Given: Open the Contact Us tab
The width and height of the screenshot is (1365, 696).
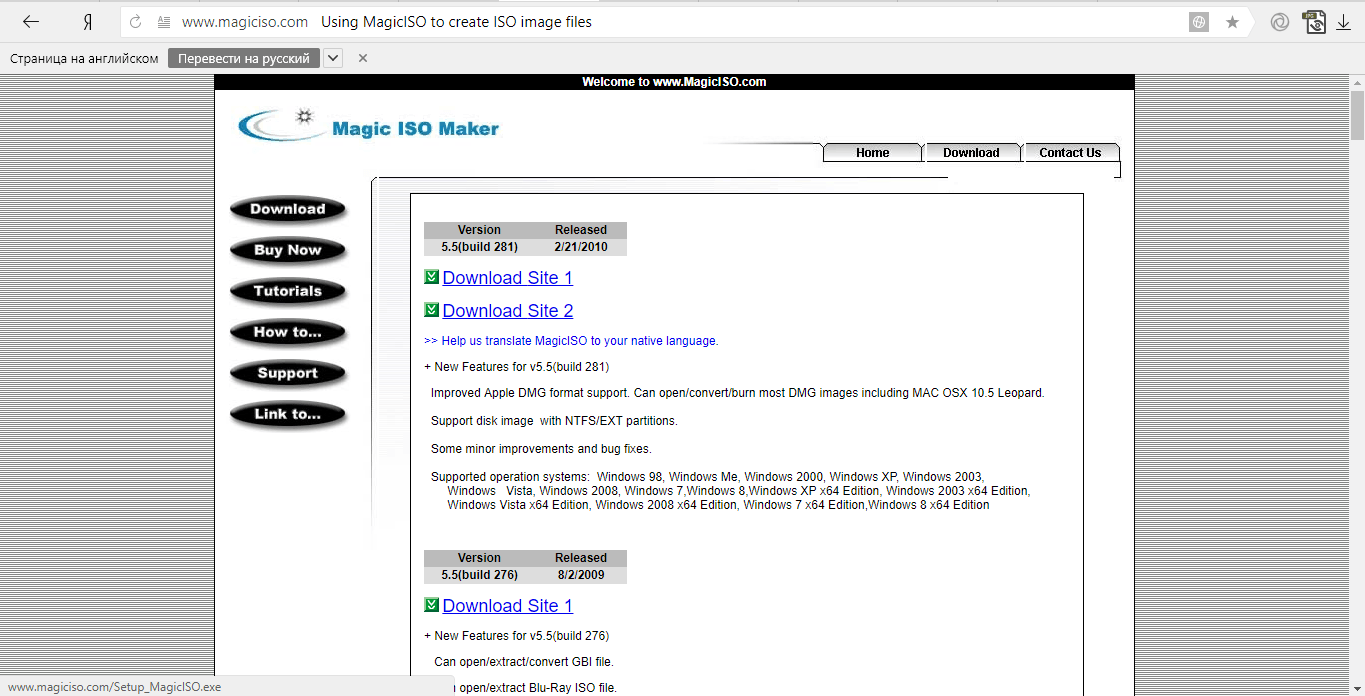Looking at the screenshot, I should pos(1070,153).
